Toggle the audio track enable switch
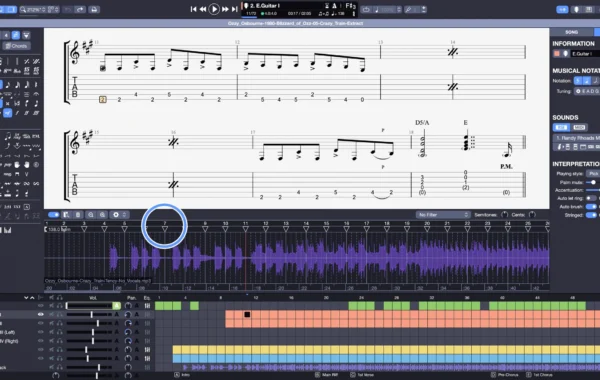 54,215
